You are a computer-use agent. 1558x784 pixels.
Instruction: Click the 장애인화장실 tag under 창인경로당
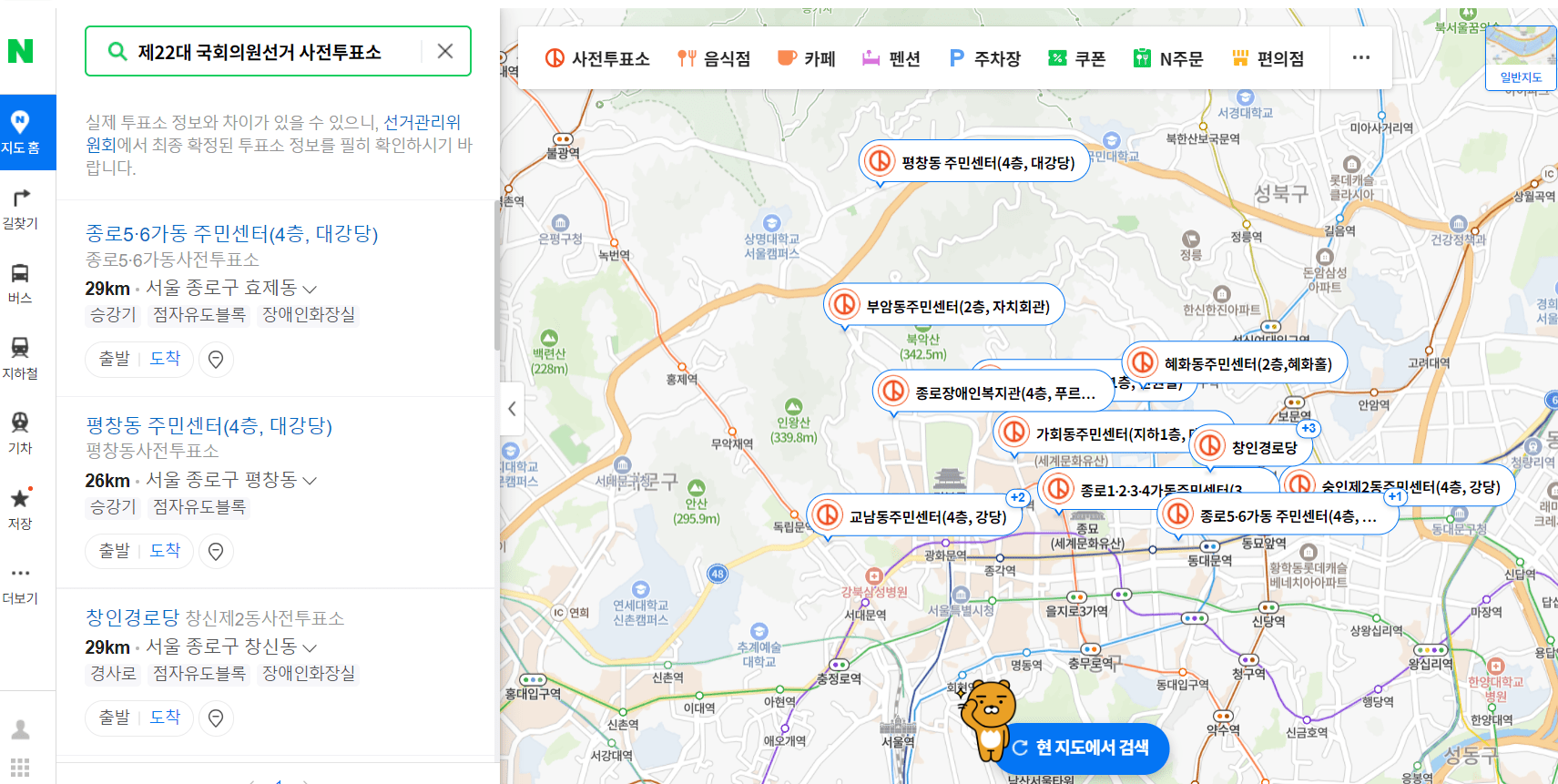point(308,674)
